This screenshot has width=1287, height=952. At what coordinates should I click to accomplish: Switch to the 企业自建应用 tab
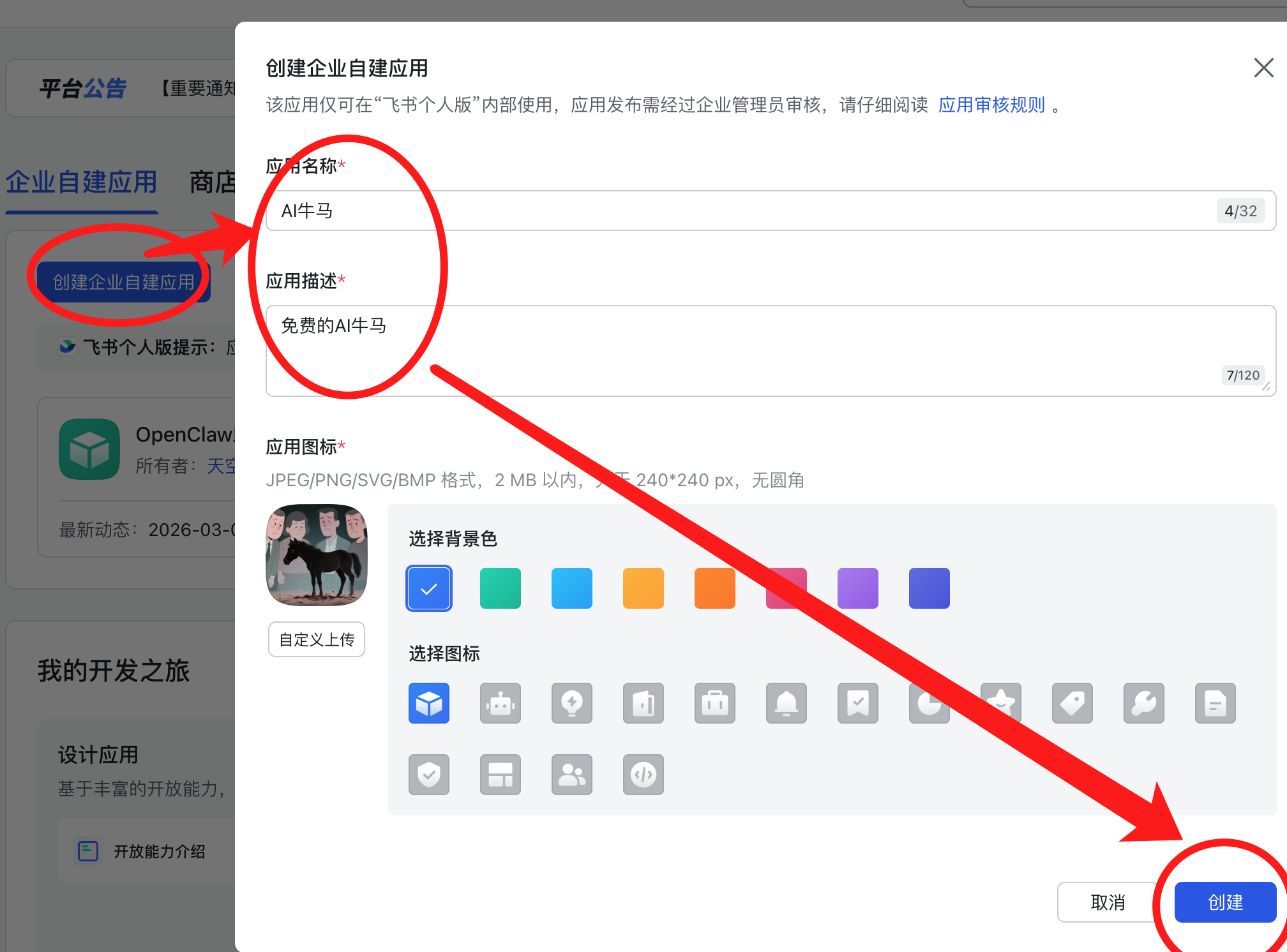(x=81, y=182)
